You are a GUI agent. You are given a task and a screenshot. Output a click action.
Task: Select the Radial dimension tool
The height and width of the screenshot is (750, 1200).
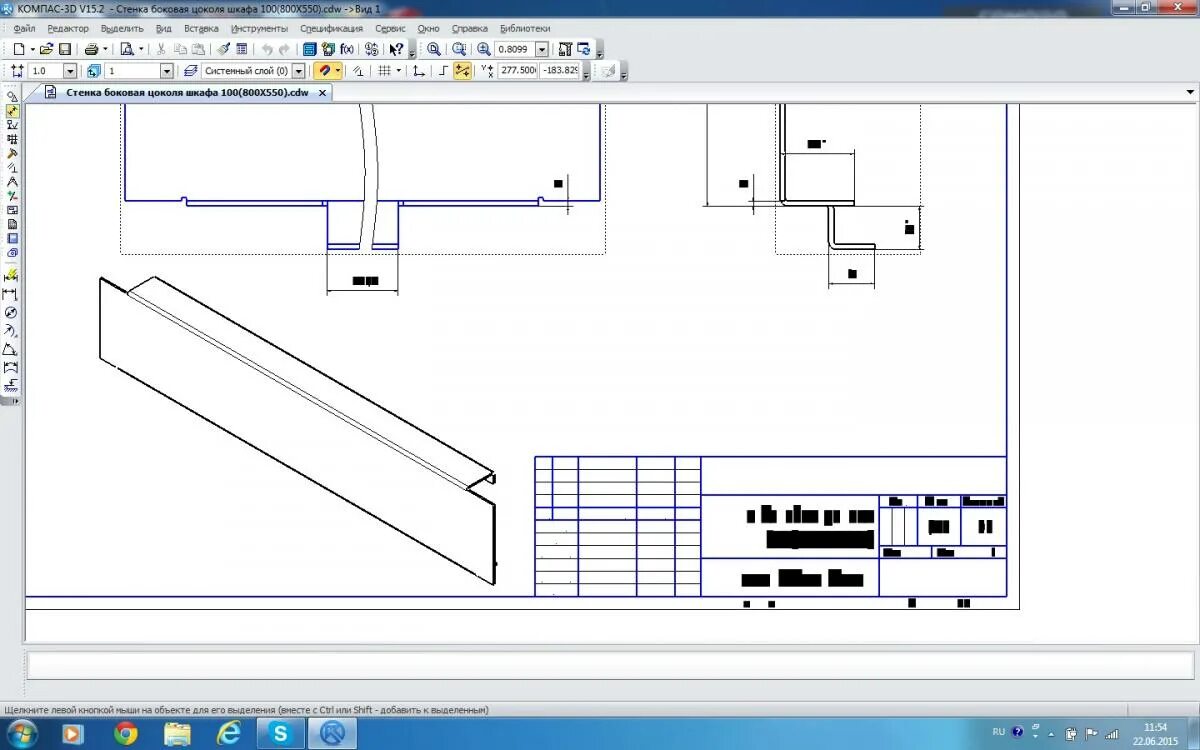(x=11, y=330)
